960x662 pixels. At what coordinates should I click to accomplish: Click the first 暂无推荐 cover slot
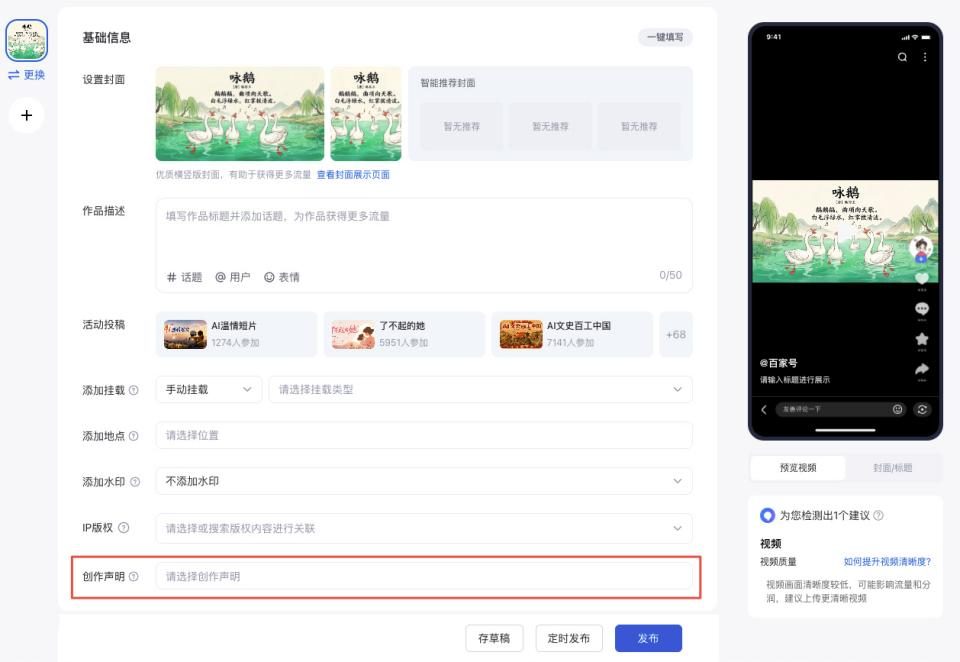pos(462,126)
